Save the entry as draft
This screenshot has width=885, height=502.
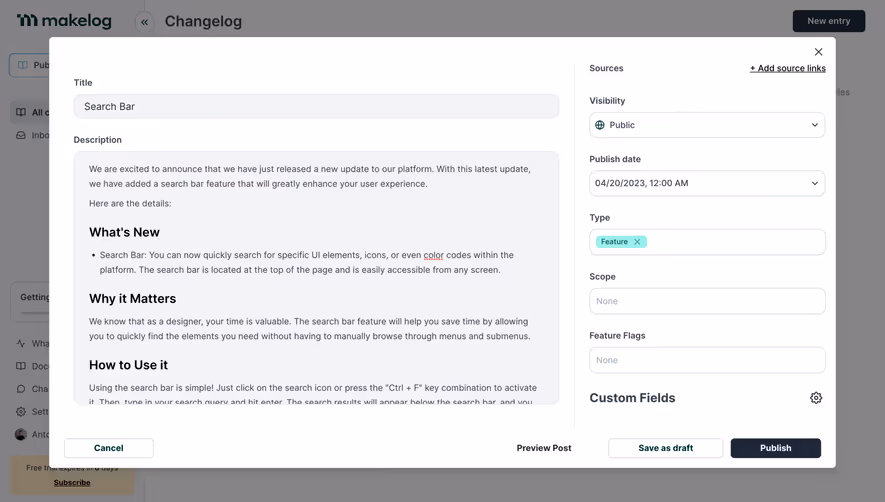665,448
